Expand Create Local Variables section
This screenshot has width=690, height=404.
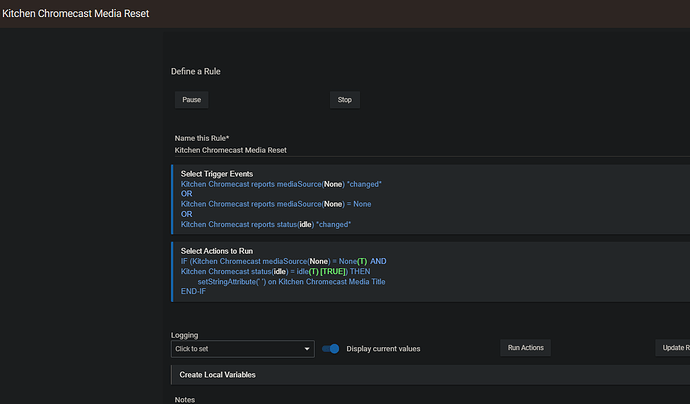[430, 375]
